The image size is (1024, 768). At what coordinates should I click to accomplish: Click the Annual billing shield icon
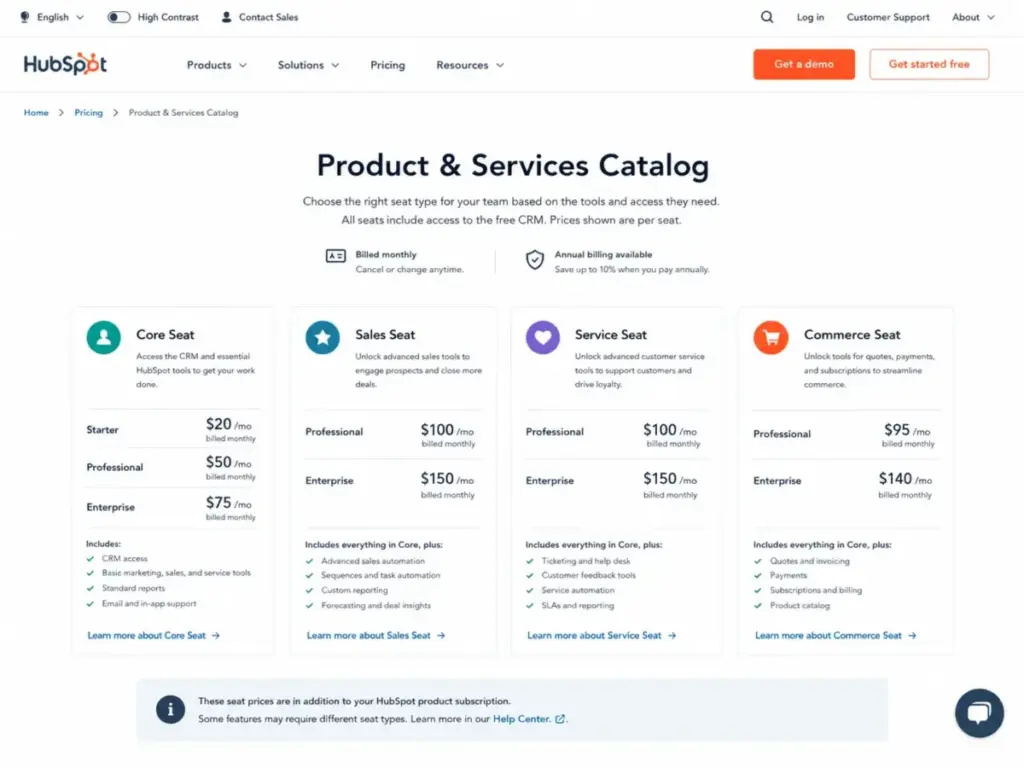coord(535,259)
